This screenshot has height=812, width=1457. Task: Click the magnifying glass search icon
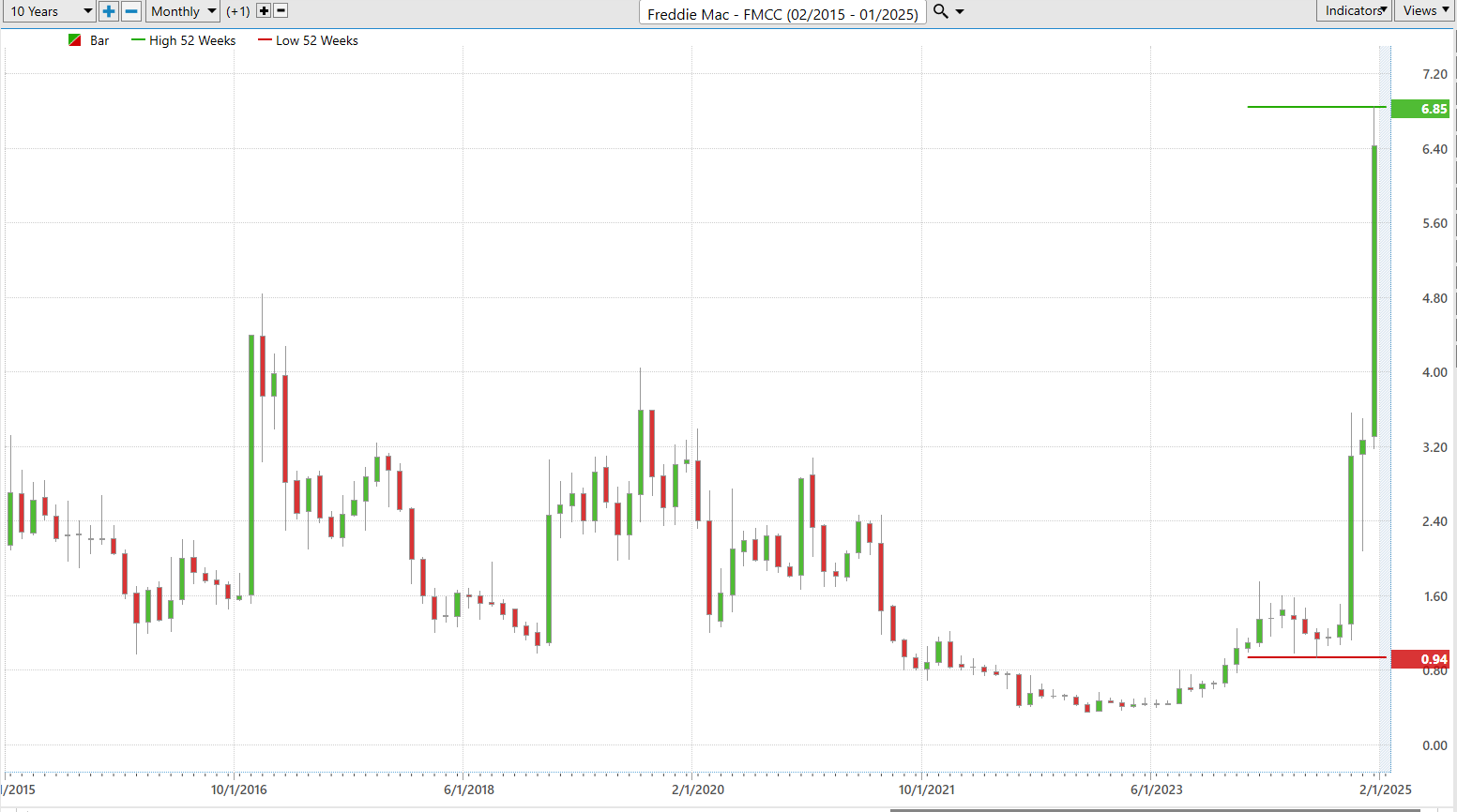point(941,11)
